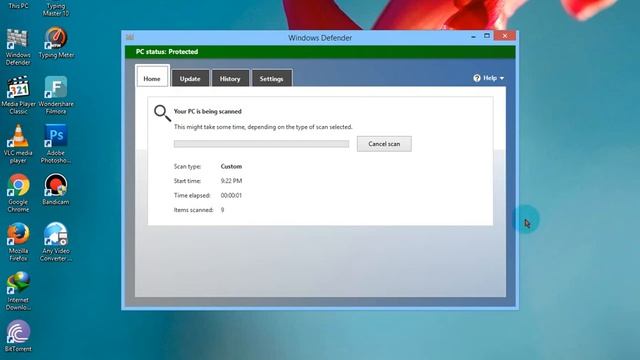Image resolution: width=640 pixels, height=360 pixels.
Task: Minimize the Windows Defender window
Action: (x=473, y=36)
